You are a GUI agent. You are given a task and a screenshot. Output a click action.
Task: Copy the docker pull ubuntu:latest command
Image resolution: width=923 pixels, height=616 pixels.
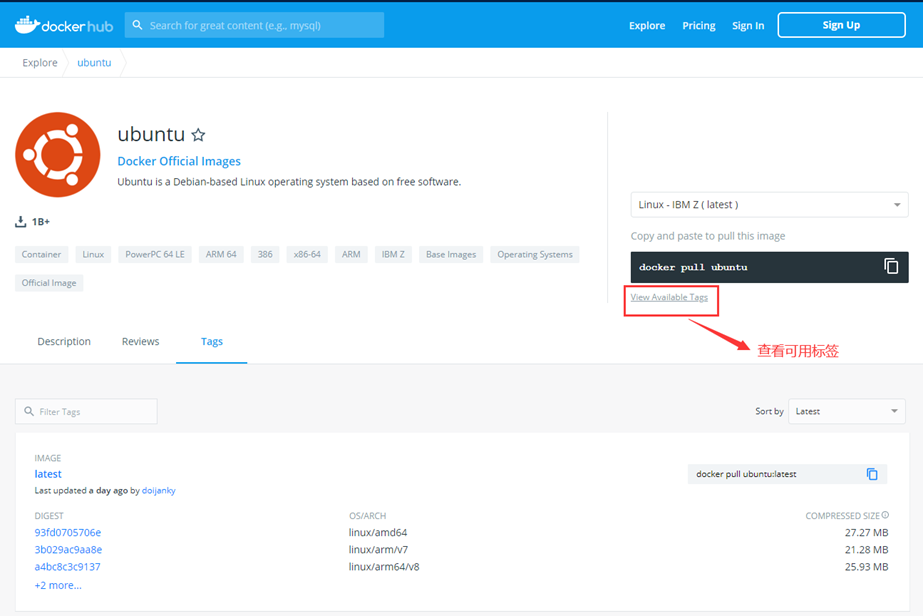(x=872, y=474)
